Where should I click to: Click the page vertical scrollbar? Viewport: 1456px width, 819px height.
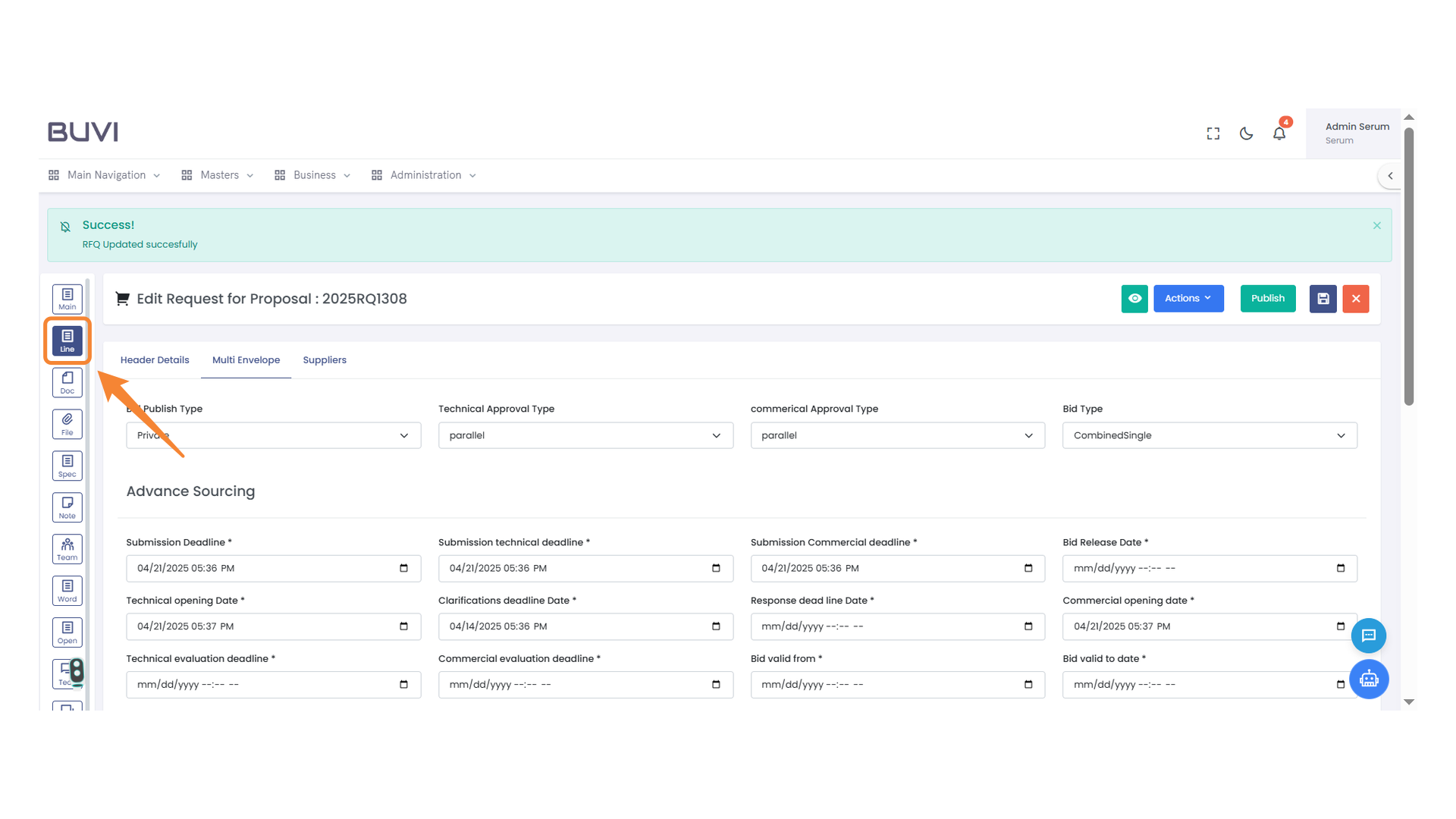click(x=1408, y=265)
